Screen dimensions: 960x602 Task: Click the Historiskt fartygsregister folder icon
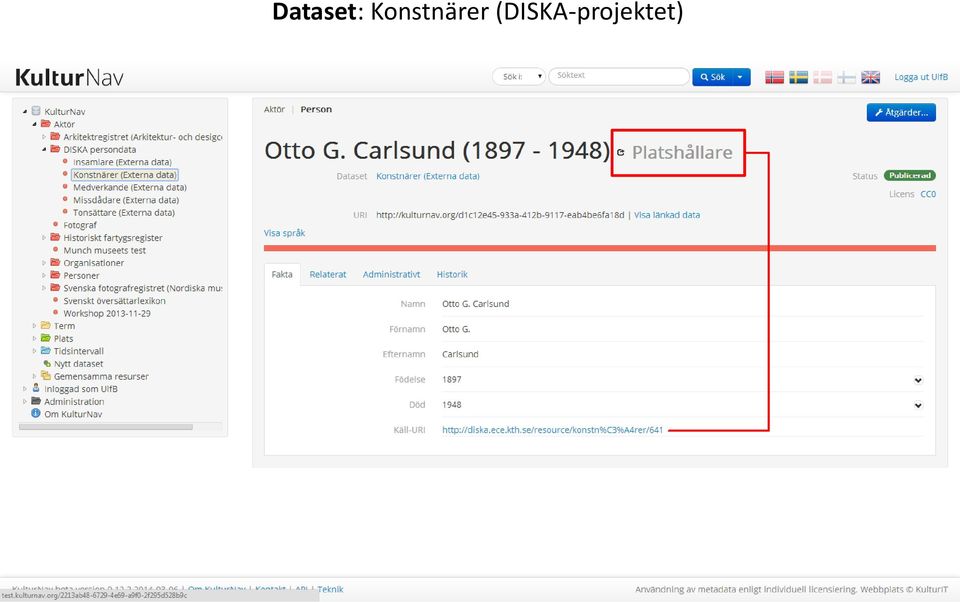click(56, 237)
